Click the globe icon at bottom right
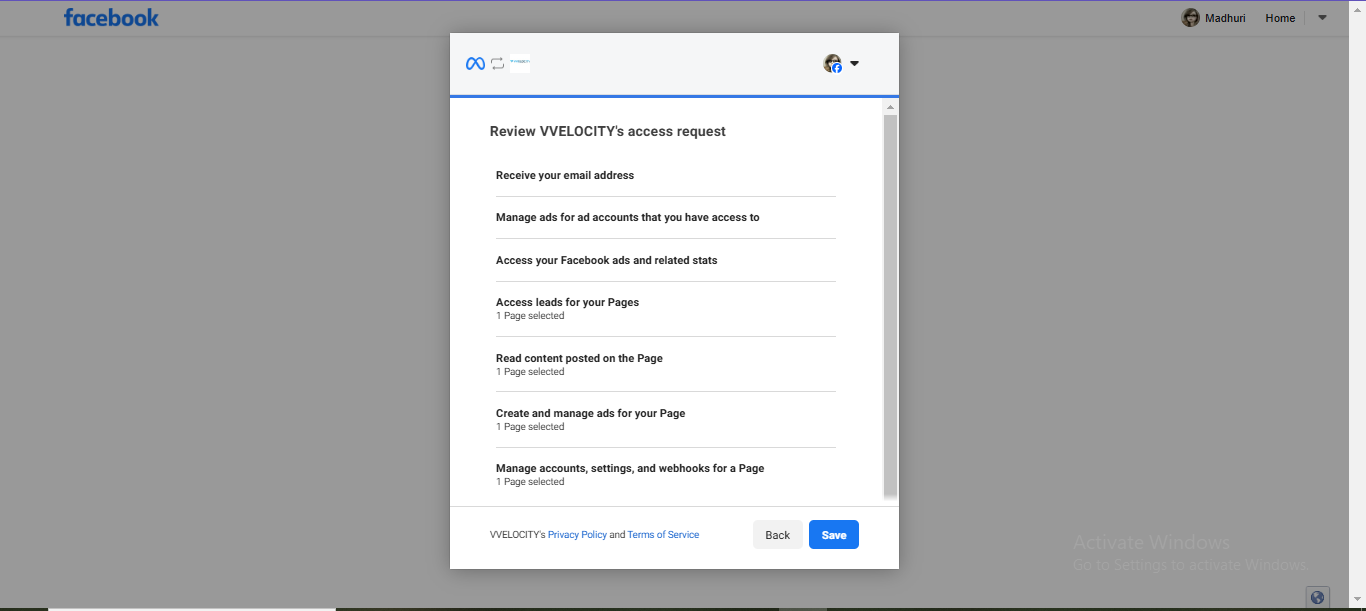Viewport: 1366px width, 611px height. point(1317,597)
